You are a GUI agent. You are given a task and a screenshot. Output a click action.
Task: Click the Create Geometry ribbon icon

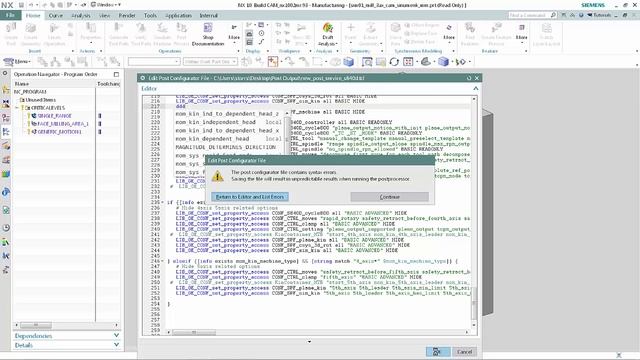tap(31, 34)
